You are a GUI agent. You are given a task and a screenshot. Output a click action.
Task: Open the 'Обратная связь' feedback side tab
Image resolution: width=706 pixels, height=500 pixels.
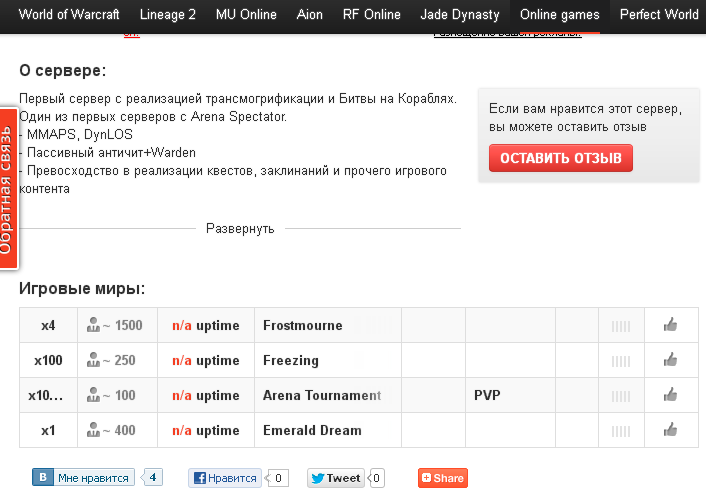9,189
